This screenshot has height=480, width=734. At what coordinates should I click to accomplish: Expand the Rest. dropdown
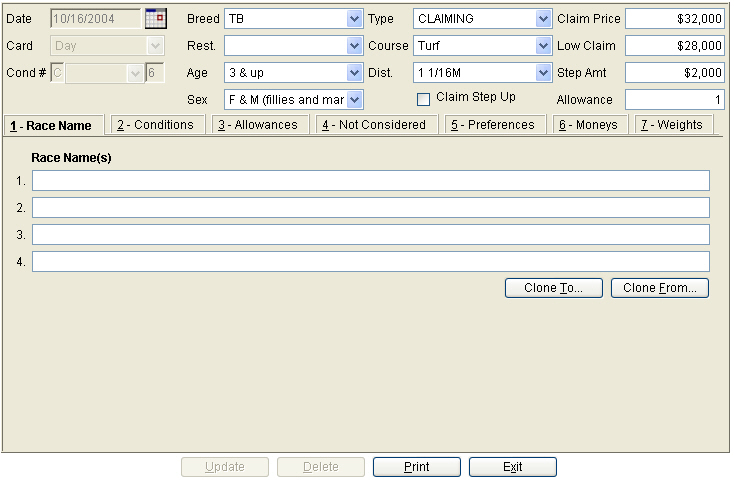pos(354,46)
